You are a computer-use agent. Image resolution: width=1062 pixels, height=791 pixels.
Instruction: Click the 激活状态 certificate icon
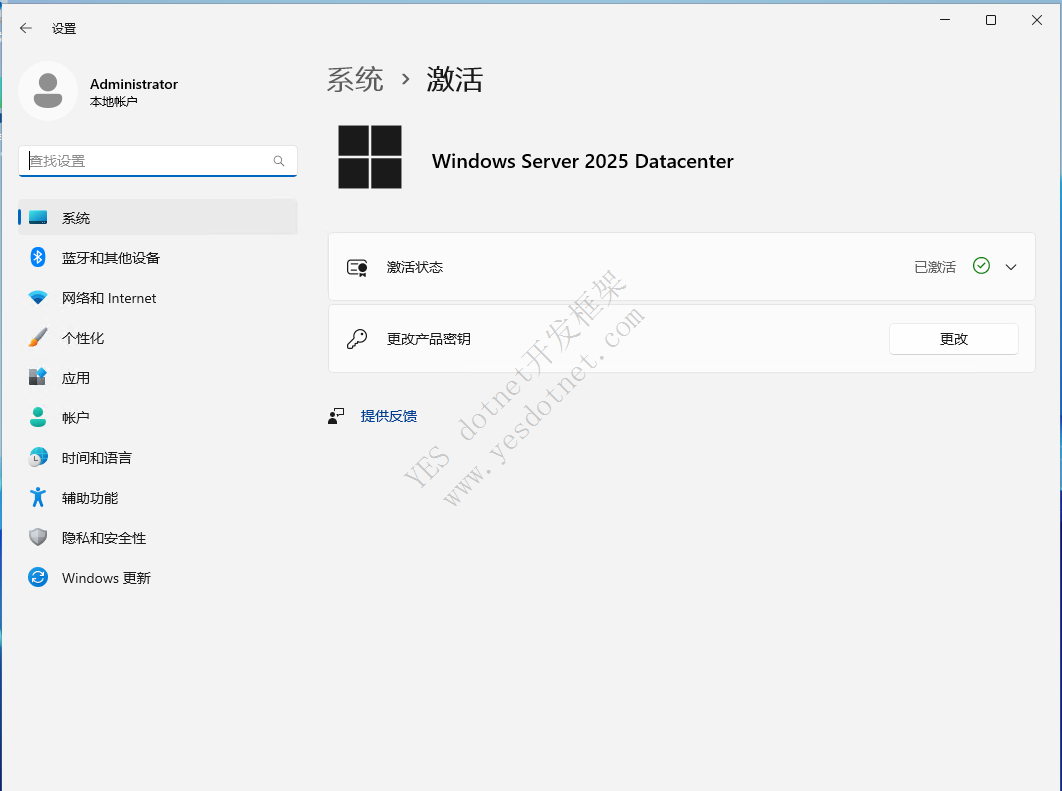(357, 267)
